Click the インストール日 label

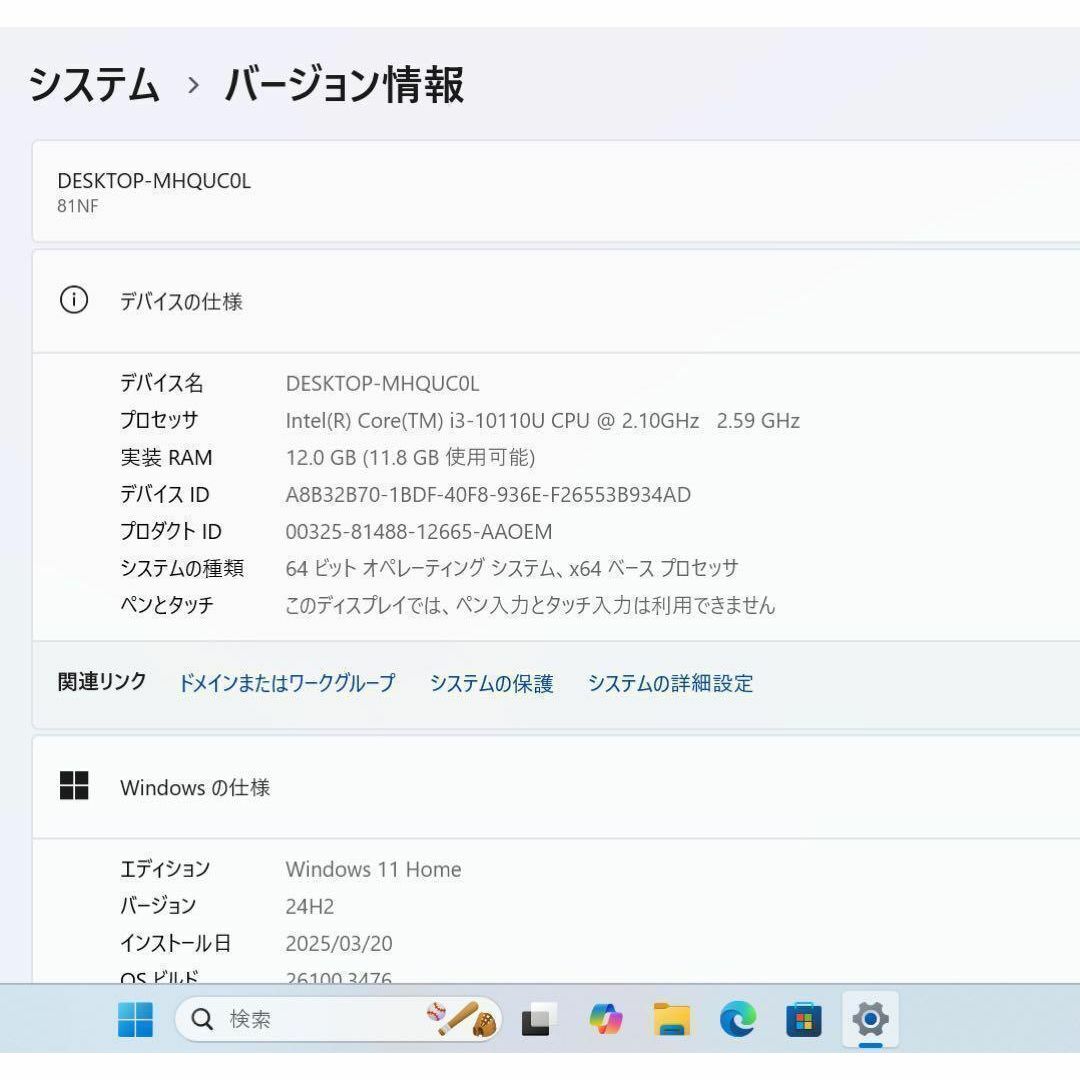click(x=176, y=942)
